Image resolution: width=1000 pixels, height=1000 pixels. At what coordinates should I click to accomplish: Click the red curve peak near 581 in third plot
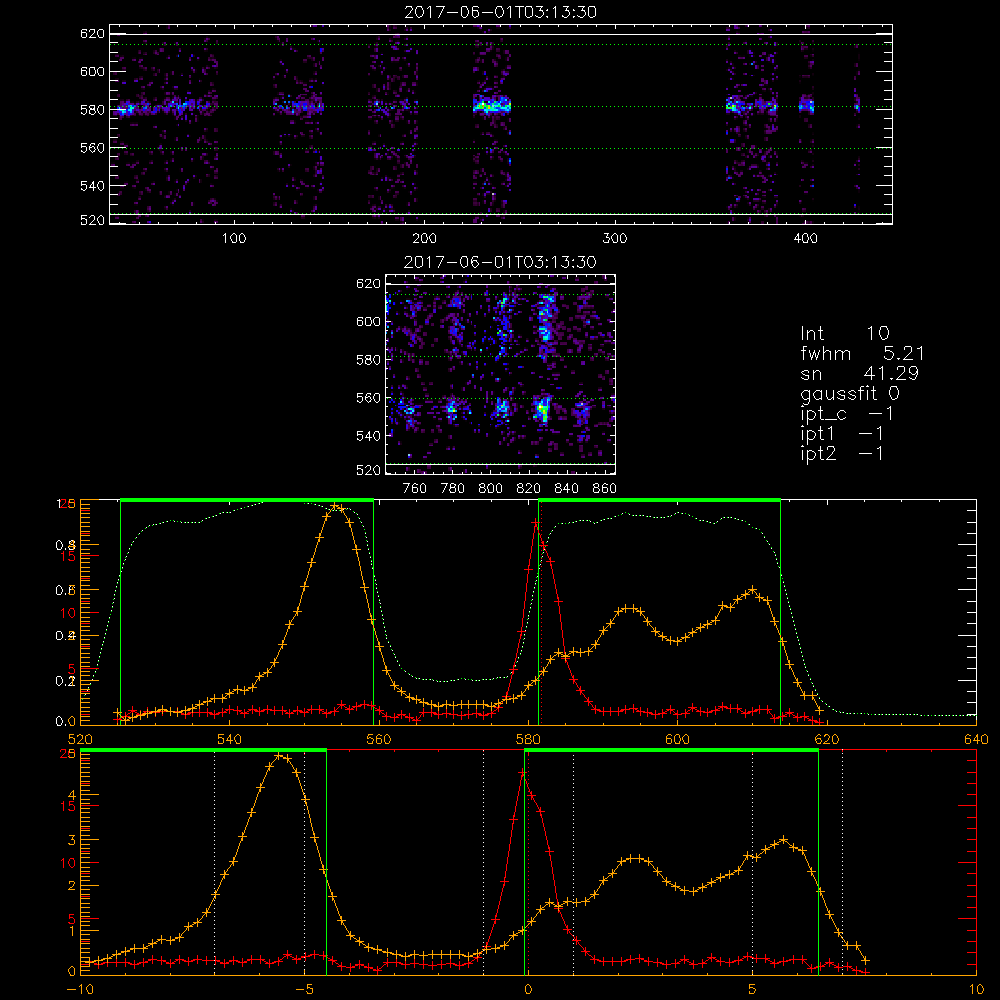click(x=536, y=524)
